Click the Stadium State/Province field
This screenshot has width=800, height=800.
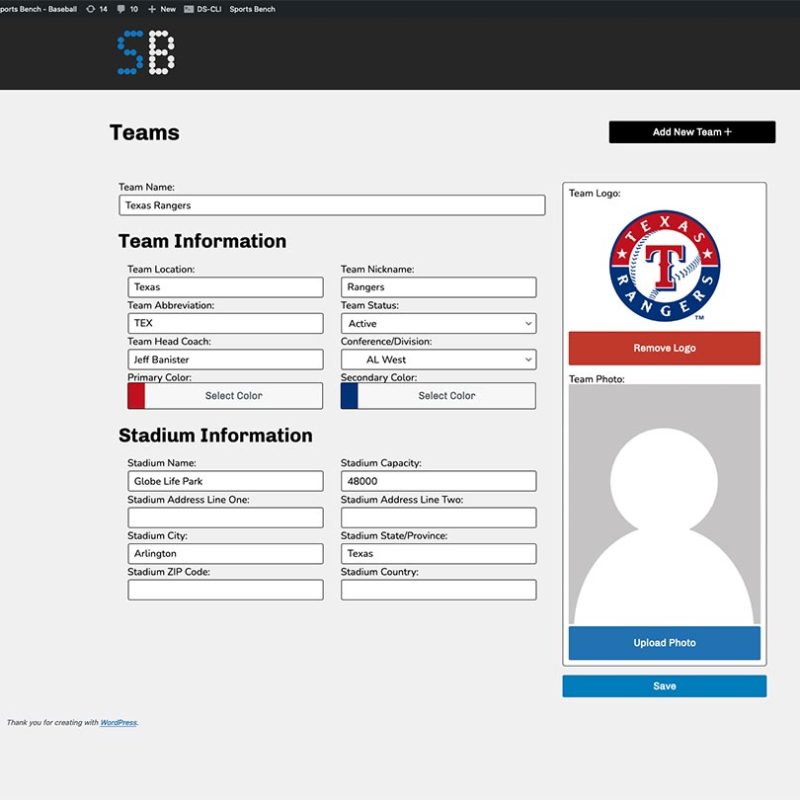[x=439, y=554]
